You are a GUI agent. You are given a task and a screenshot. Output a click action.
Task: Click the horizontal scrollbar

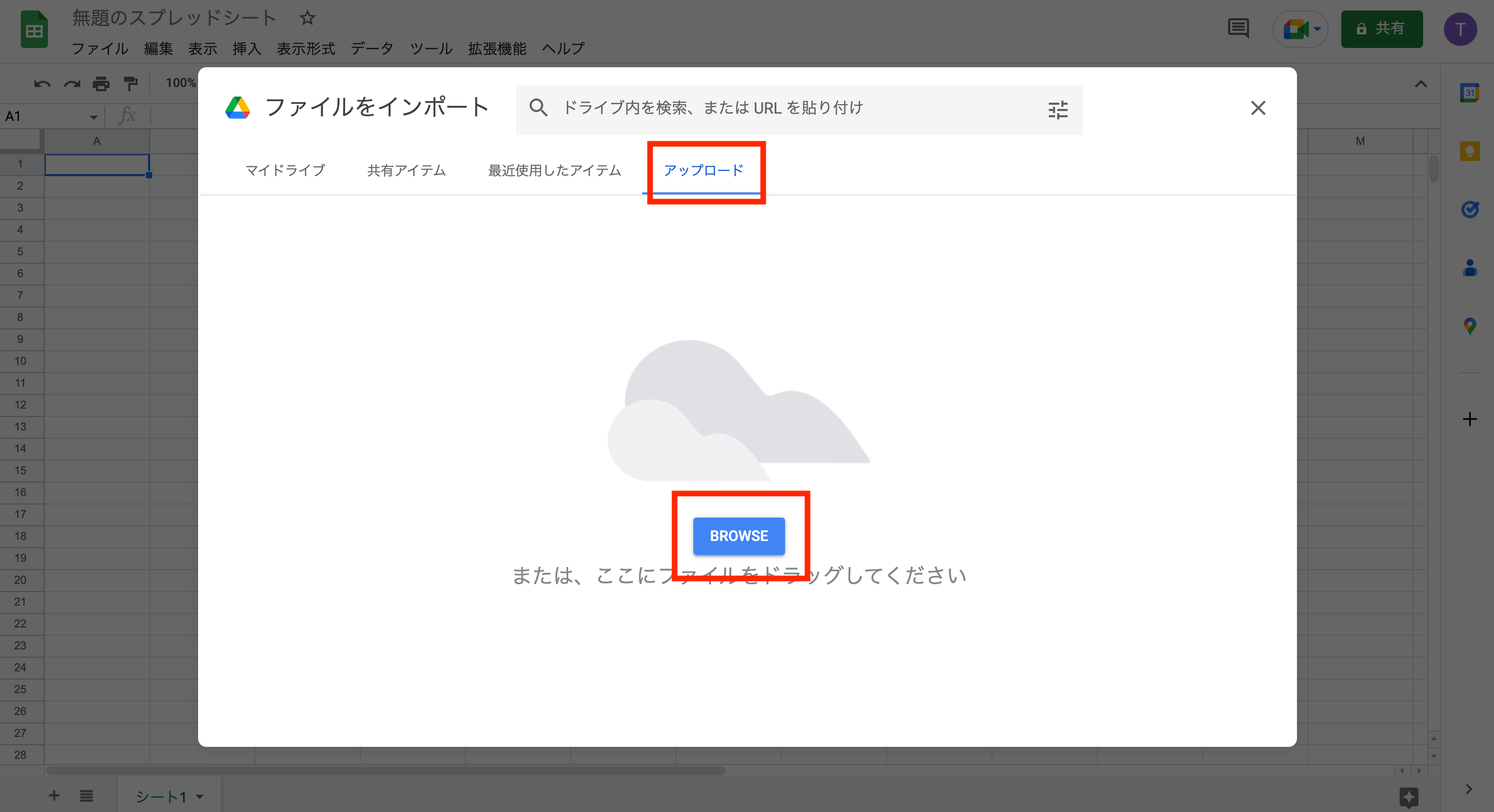[x=385, y=771]
